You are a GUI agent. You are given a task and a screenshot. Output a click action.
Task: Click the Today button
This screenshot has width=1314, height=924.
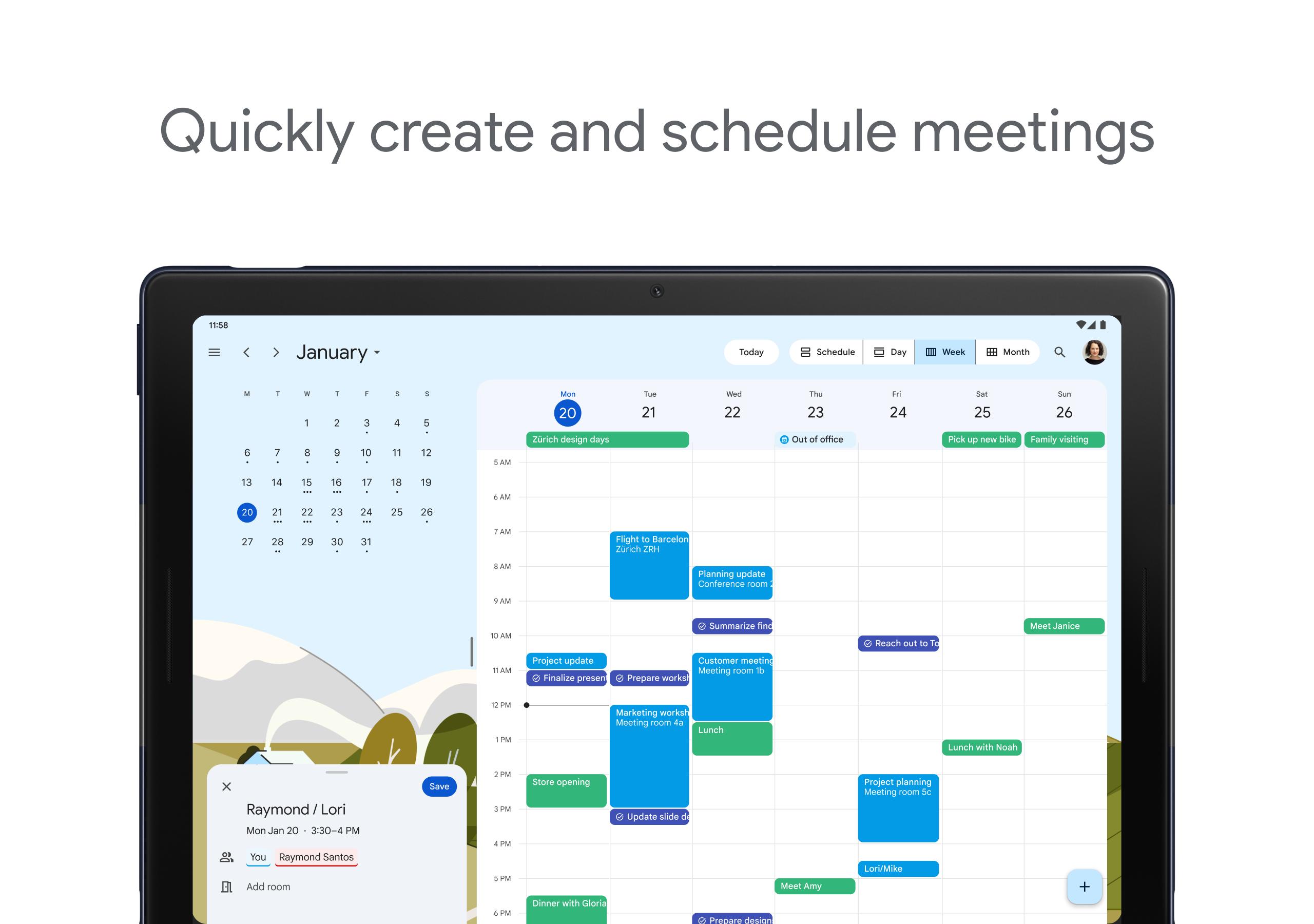coord(751,352)
